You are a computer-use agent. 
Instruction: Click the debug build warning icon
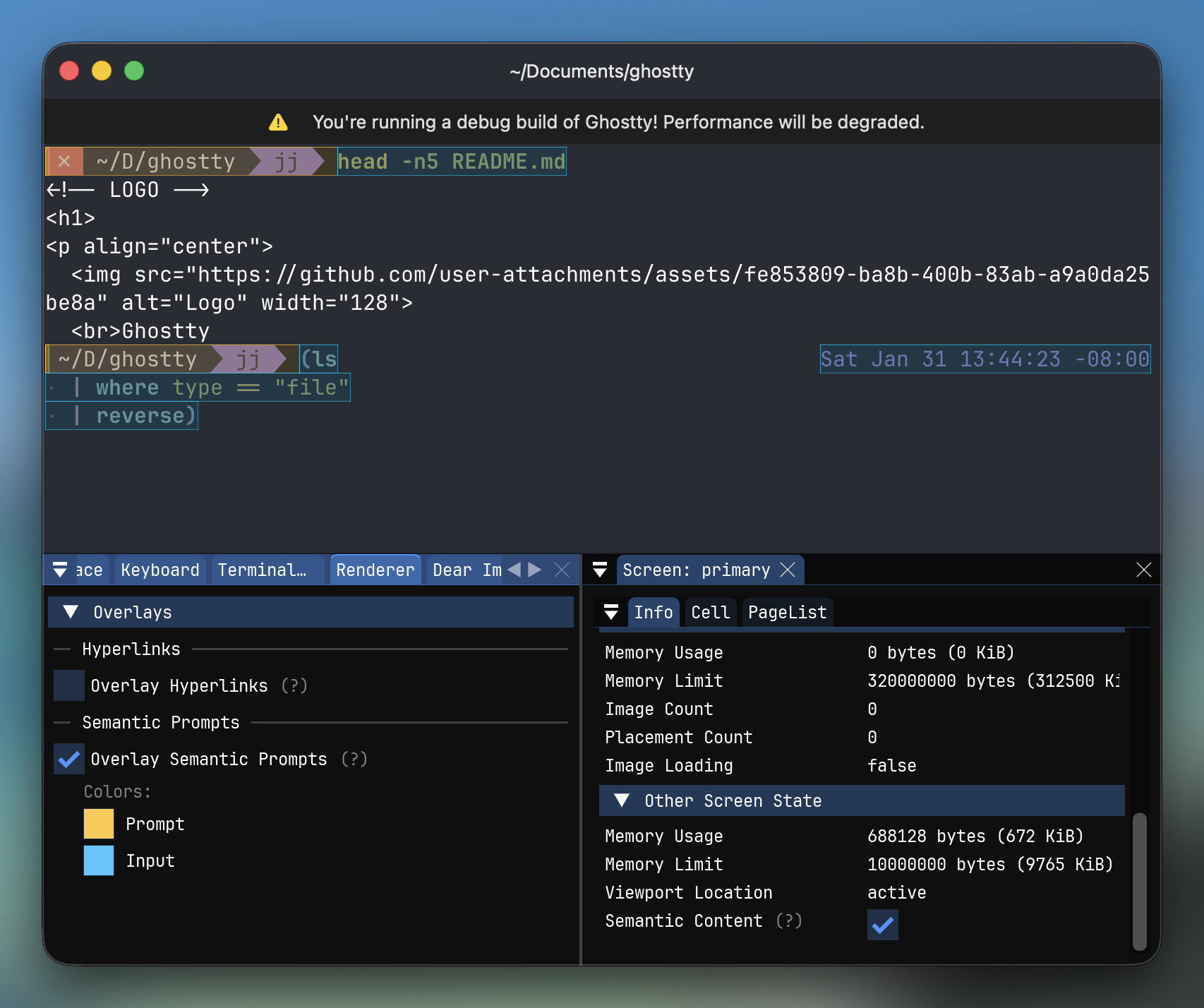point(278,122)
